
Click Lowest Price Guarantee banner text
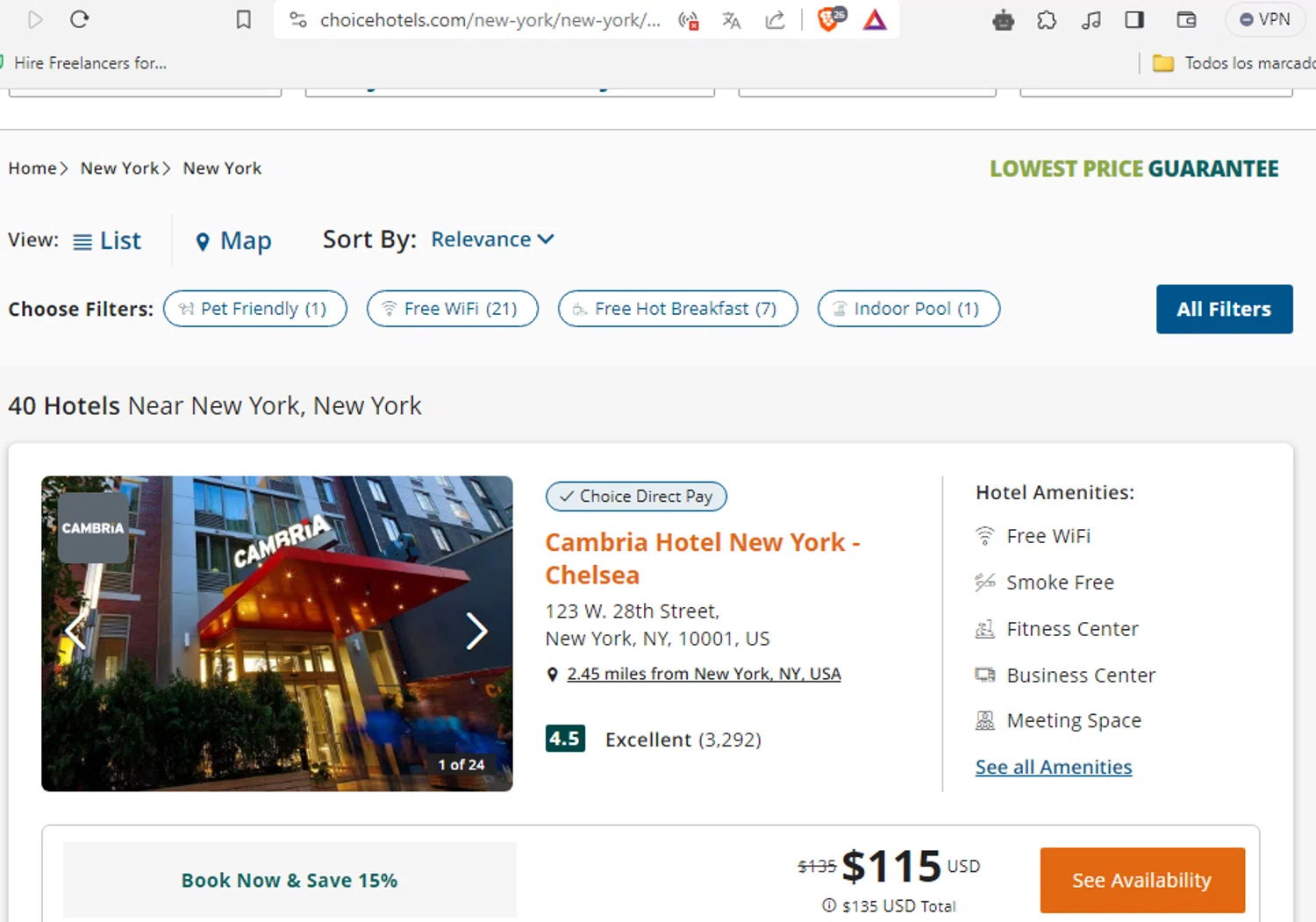[x=1134, y=168]
